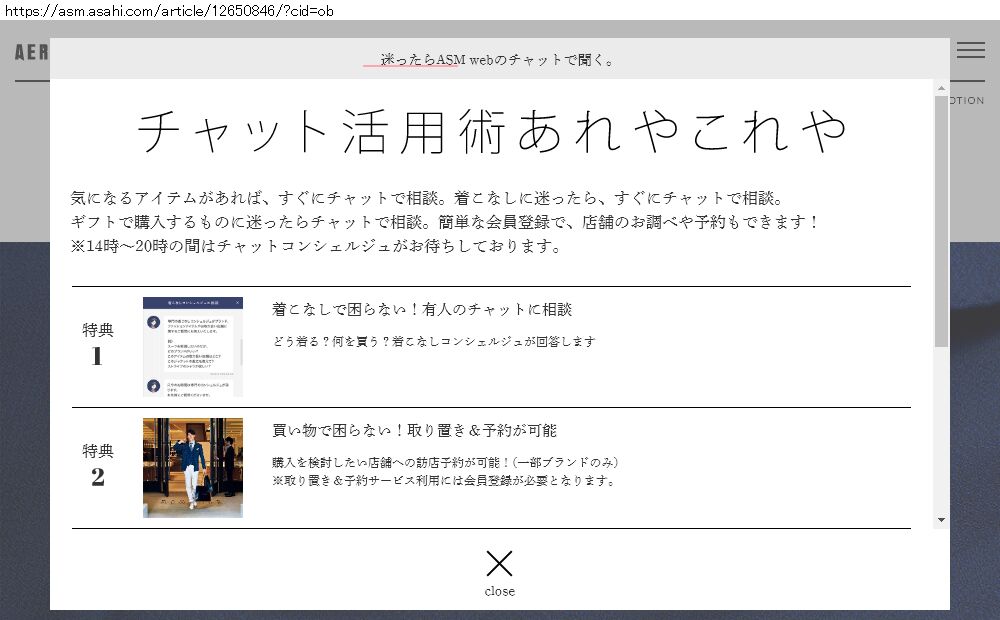The width and height of the screenshot is (1000, 620).
Task: Click the "close" text label below the X
Action: point(499,591)
